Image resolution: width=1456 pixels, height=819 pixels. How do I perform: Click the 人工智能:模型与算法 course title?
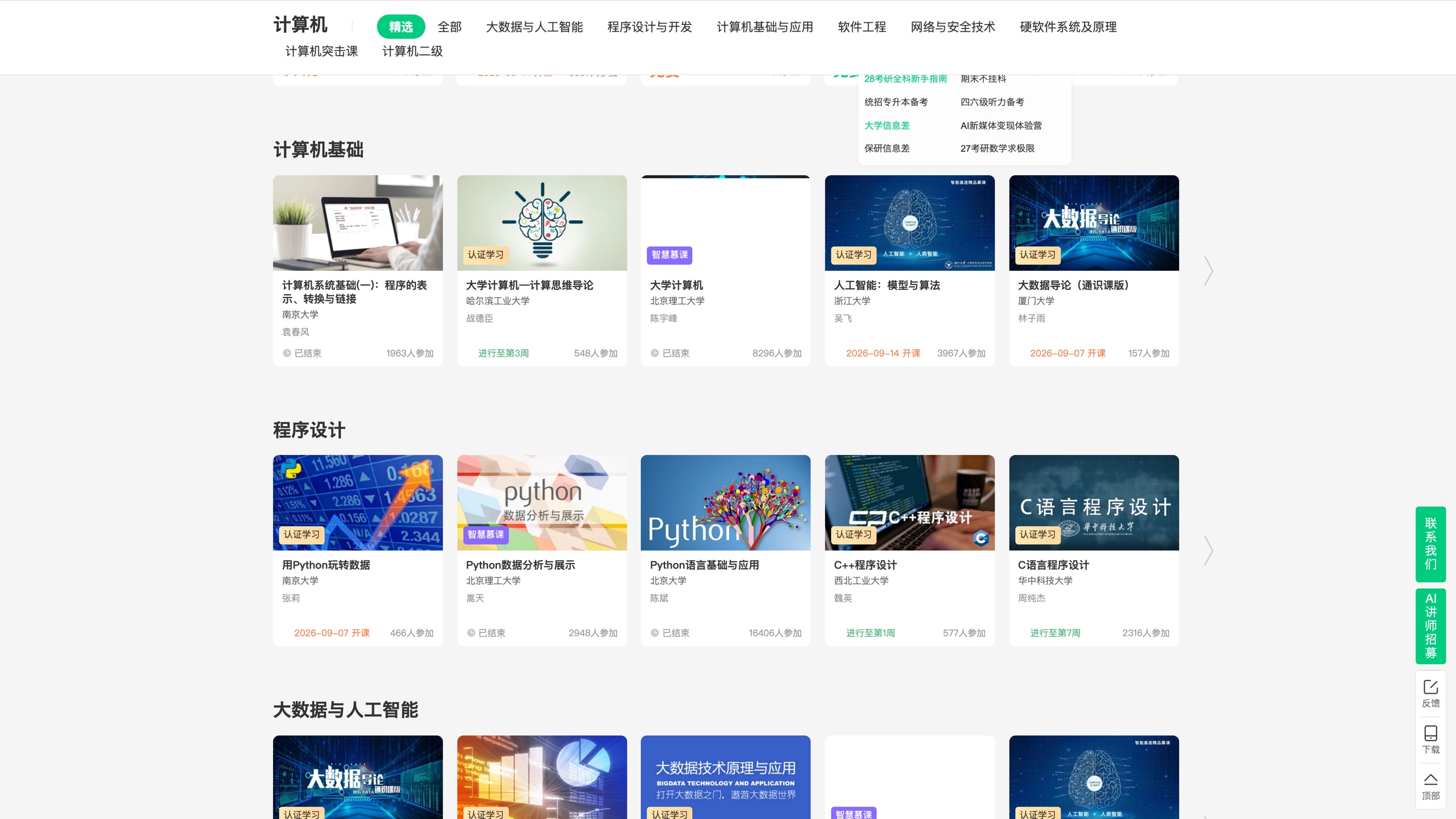(x=887, y=285)
